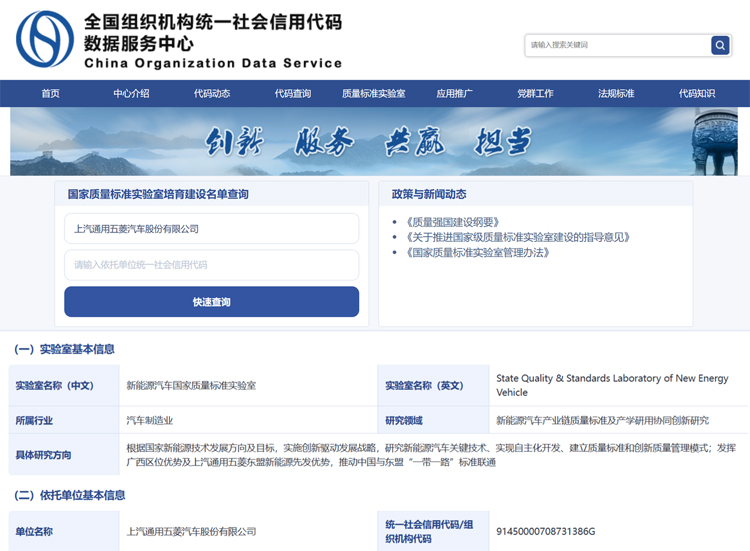
Task: Open 《关于推进国家级质量标准实验室建设的指导意见》 link
Action: (518, 237)
